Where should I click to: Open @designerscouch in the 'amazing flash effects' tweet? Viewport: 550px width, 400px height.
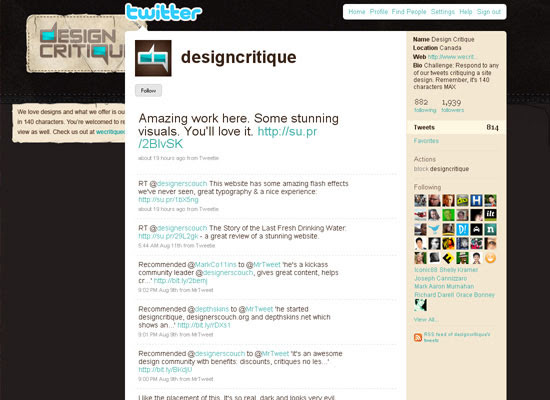[182, 184]
